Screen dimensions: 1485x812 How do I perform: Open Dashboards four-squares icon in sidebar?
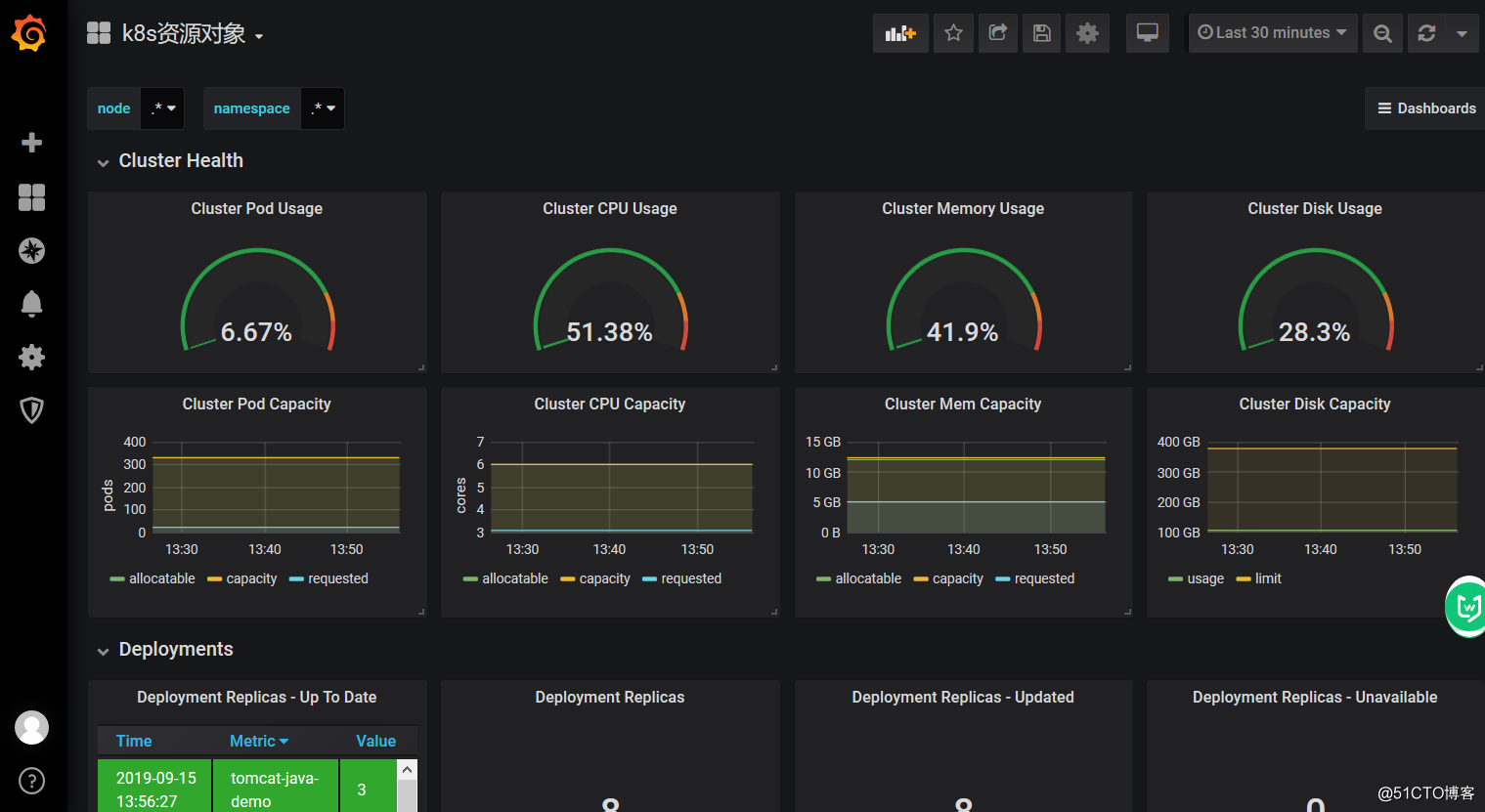(x=31, y=197)
